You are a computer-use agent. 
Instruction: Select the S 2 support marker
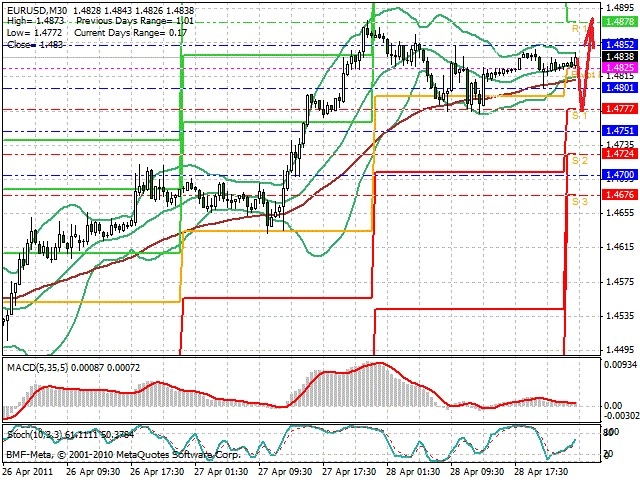click(x=580, y=160)
